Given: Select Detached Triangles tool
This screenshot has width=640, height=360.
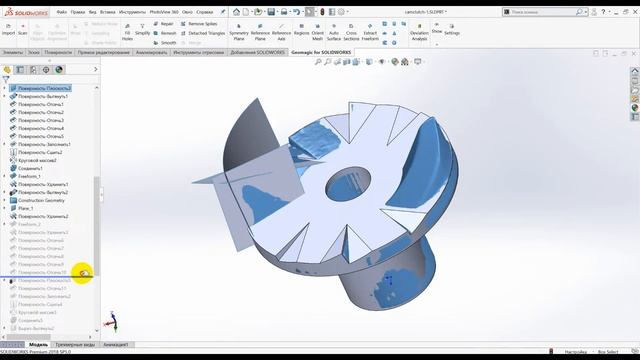Looking at the screenshot, I should tap(202, 33).
